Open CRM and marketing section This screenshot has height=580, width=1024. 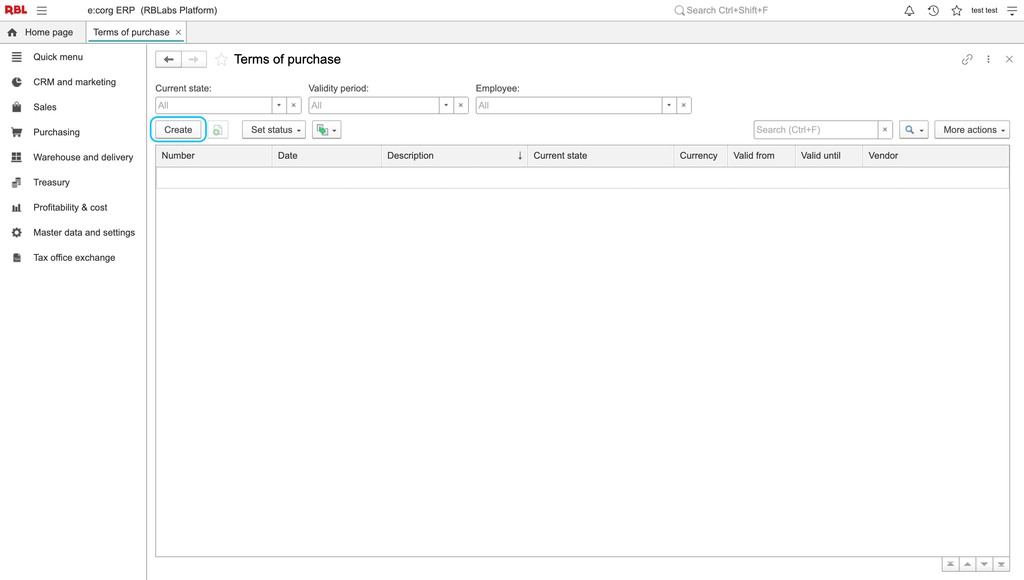click(x=74, y=82)
